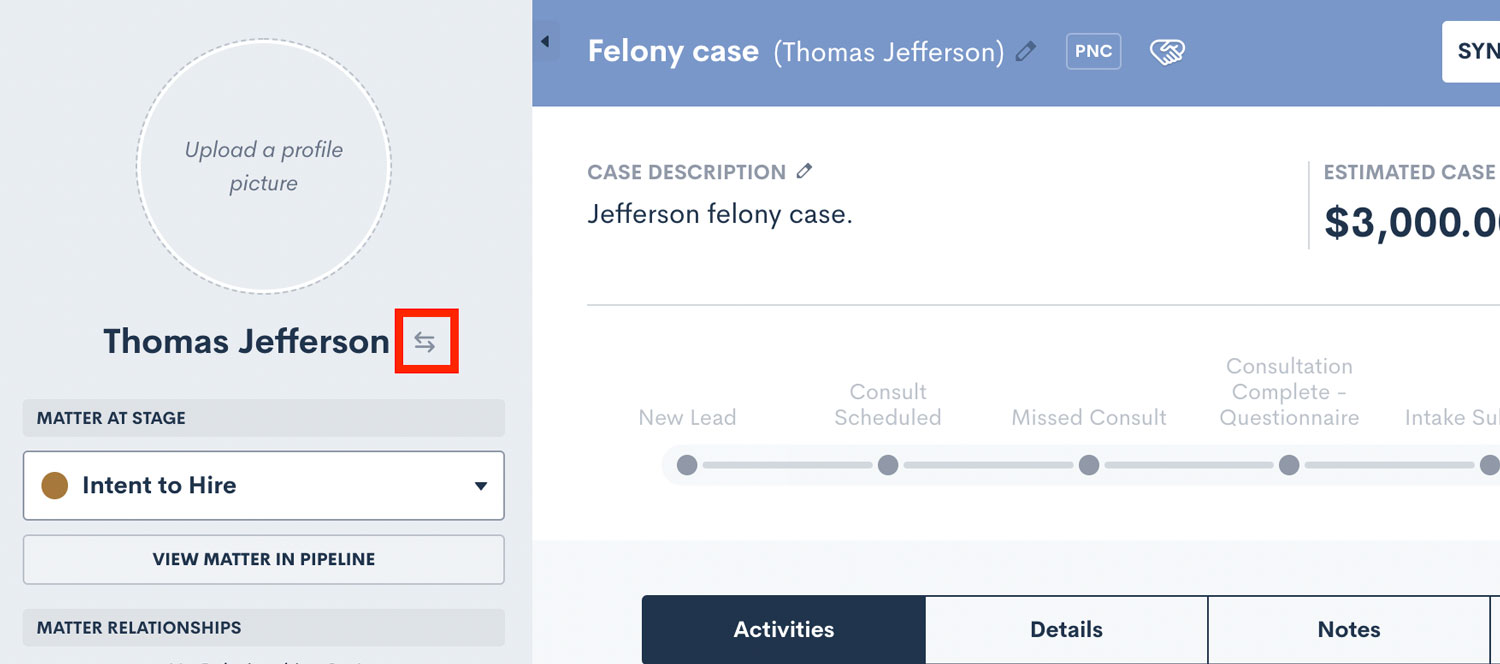This screenshot has height=664, width=1500.
Task: Click the dropdown arrow on Intent to Hire
Action: [481, 486]
